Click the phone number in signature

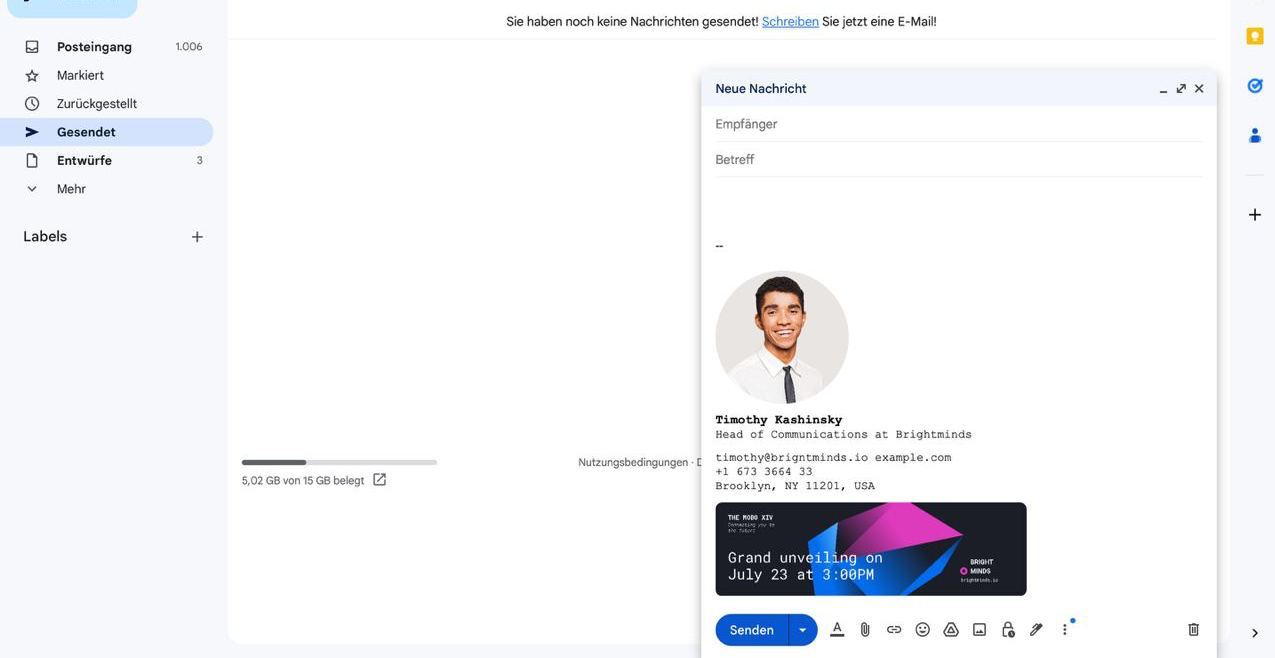(764, 472)
